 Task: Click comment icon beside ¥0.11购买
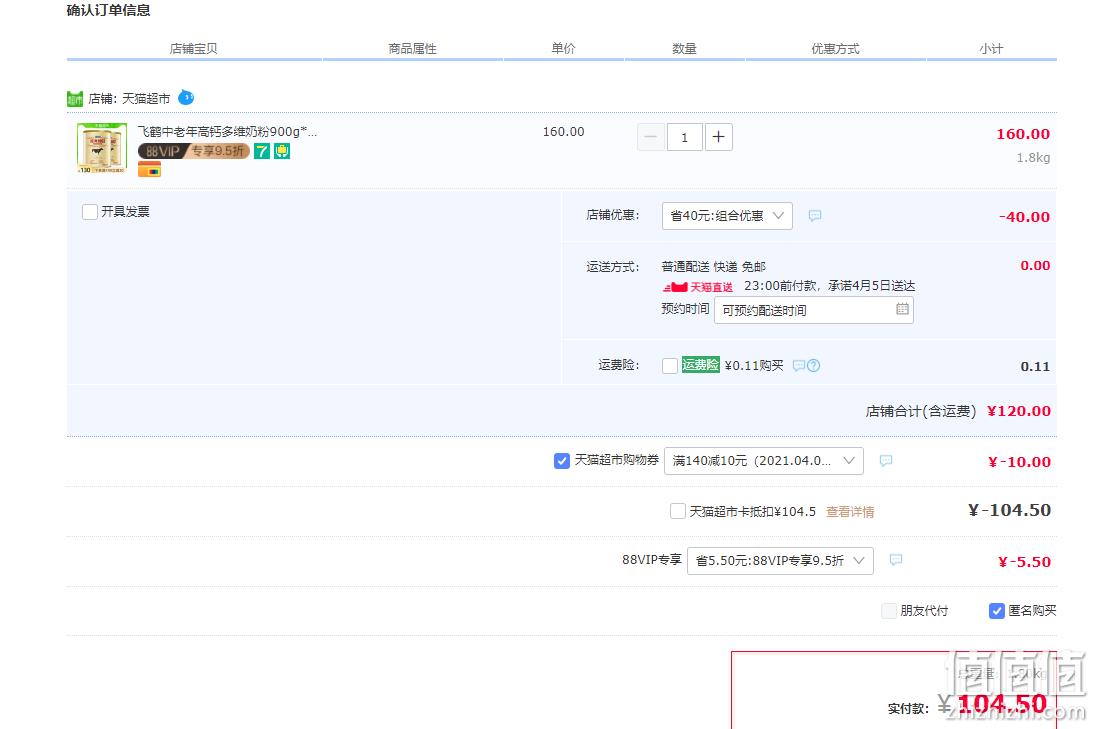pos(799,365)
